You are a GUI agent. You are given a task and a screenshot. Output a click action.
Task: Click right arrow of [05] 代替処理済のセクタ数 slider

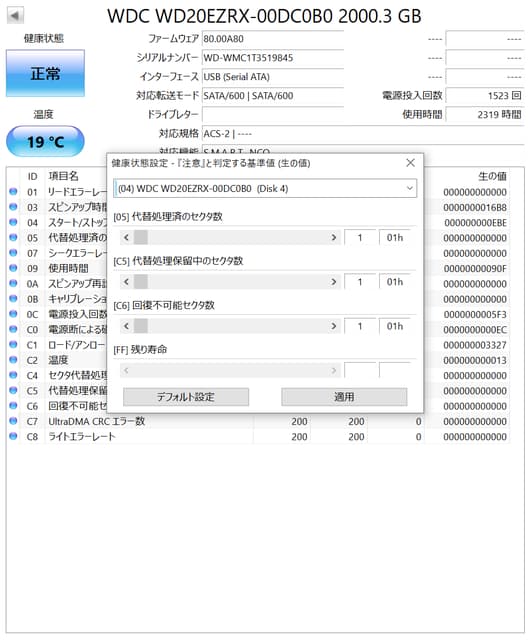[334, 237]
